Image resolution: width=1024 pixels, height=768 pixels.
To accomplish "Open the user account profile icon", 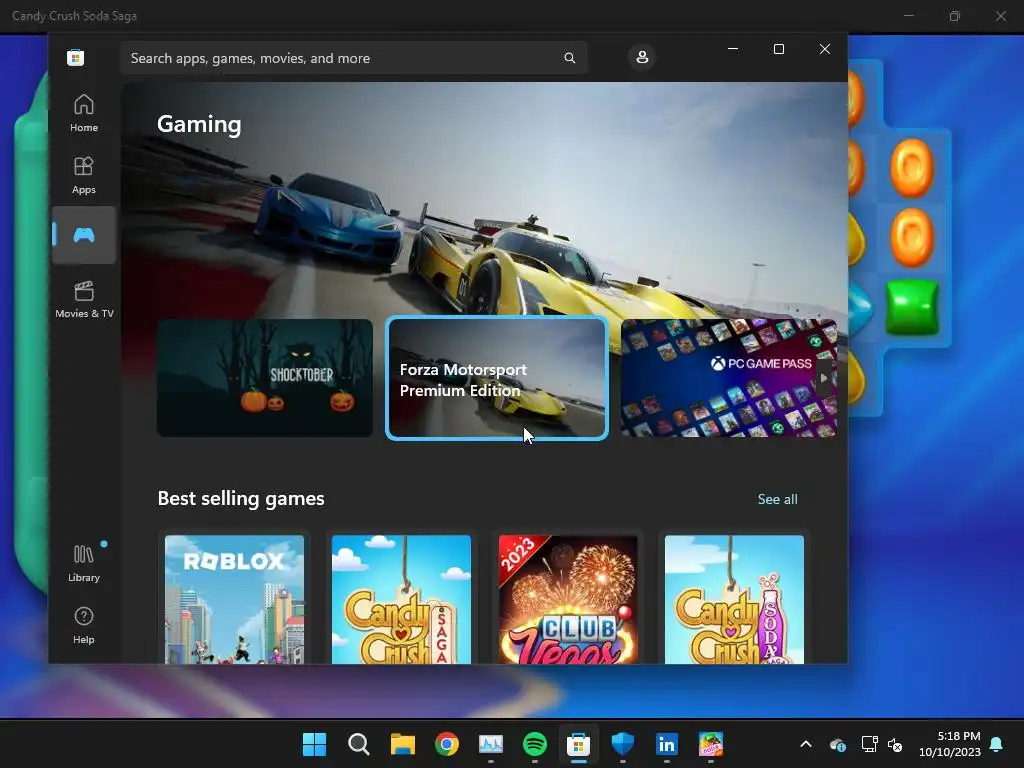I will tap(642, 57).
